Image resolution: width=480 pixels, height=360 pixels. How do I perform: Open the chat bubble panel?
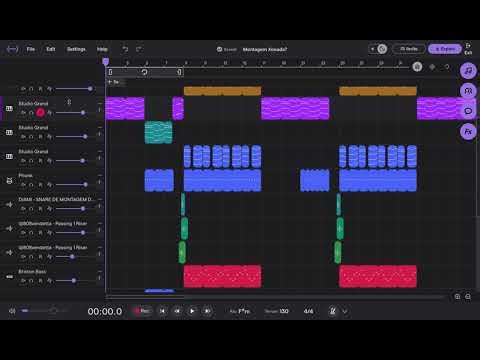(468, 111)
